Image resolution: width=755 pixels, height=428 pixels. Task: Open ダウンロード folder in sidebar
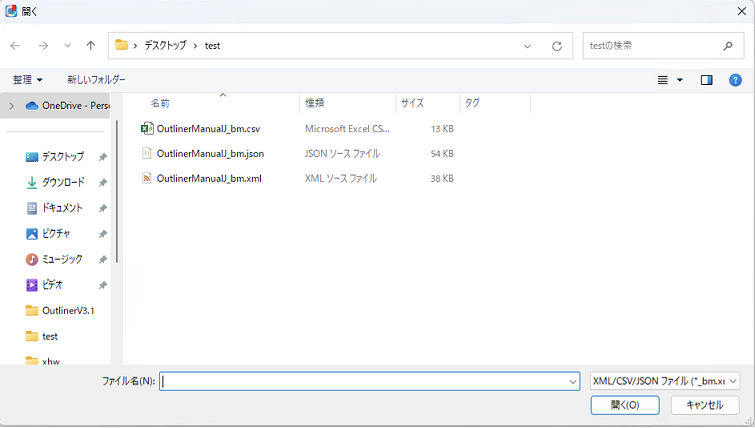tap(62, 183)
